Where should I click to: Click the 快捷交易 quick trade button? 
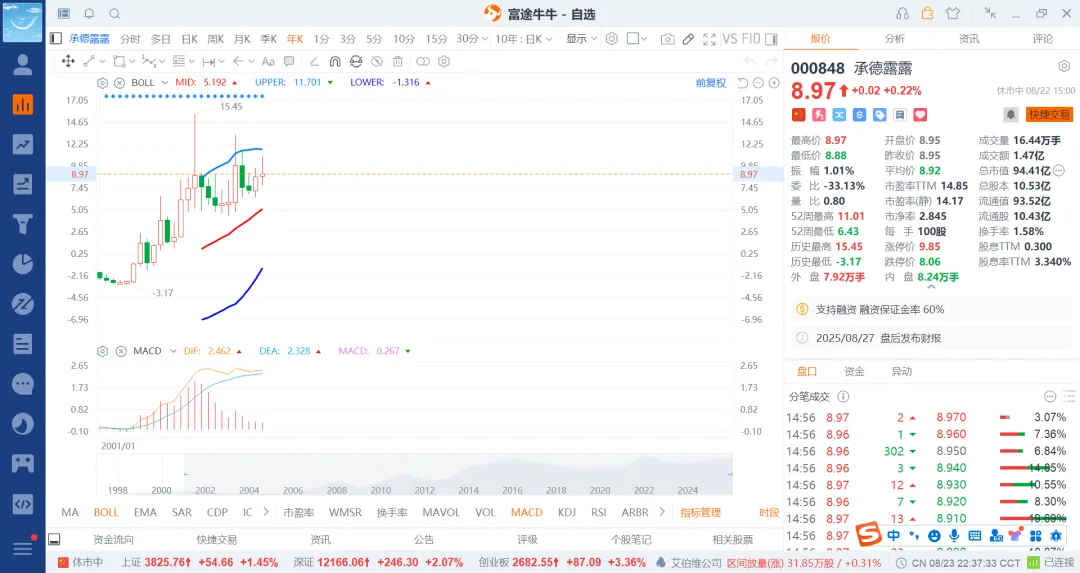1050,114
